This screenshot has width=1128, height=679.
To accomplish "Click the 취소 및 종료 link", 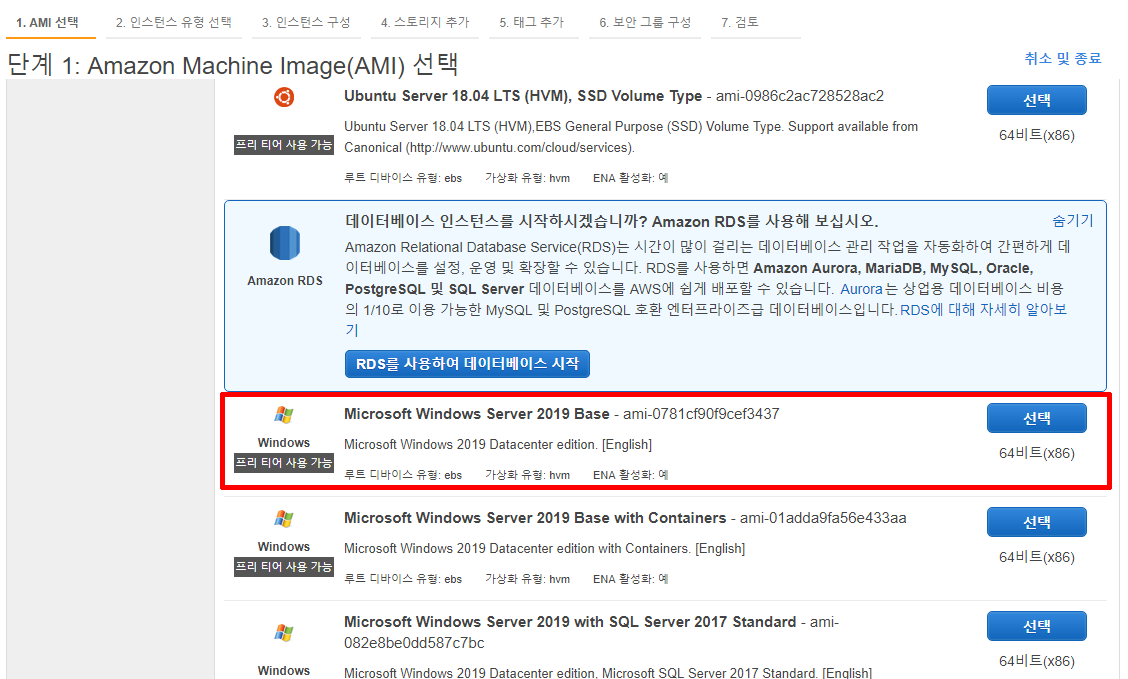I will coord(1063,58).
